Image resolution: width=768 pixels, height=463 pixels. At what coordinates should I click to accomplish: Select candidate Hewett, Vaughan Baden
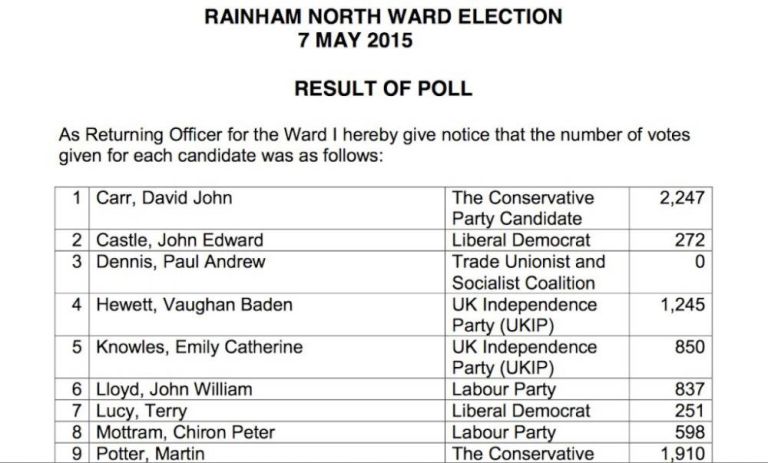[x=194, y=304]
